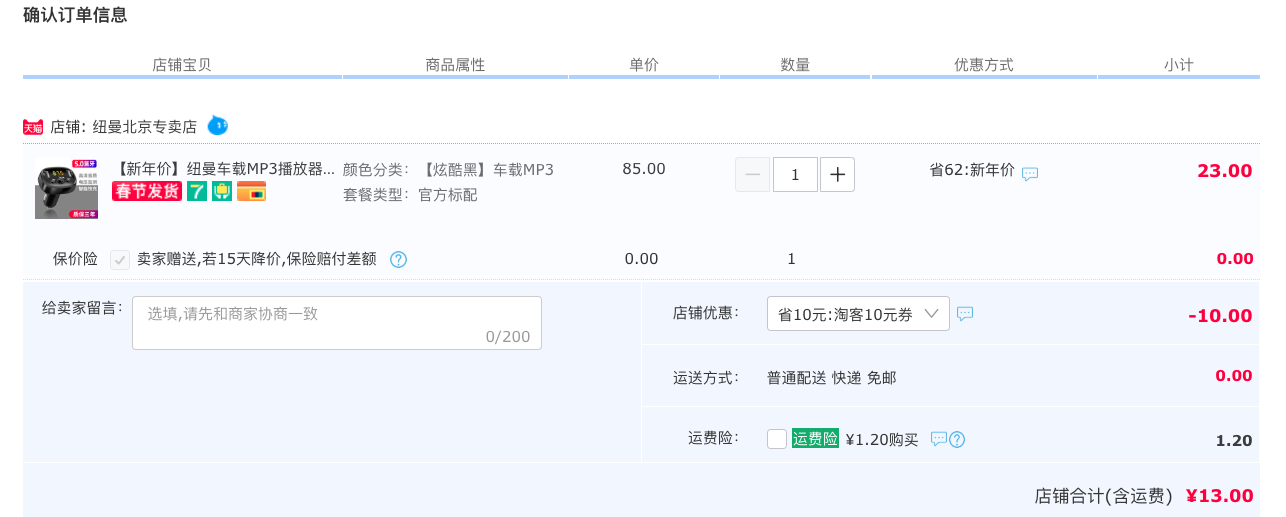
Task: Open the 纽曼北京专卖店 store link
Action: point(145,127)
